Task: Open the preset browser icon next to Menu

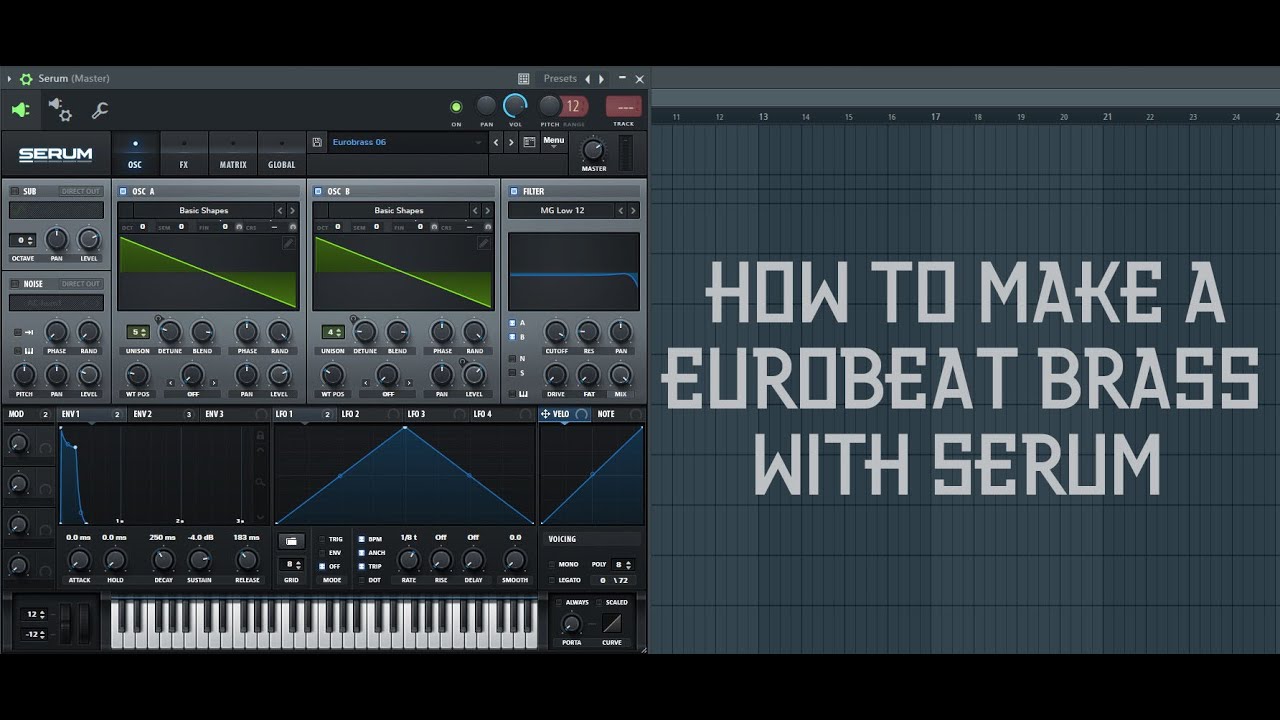Action: [529, 142]
